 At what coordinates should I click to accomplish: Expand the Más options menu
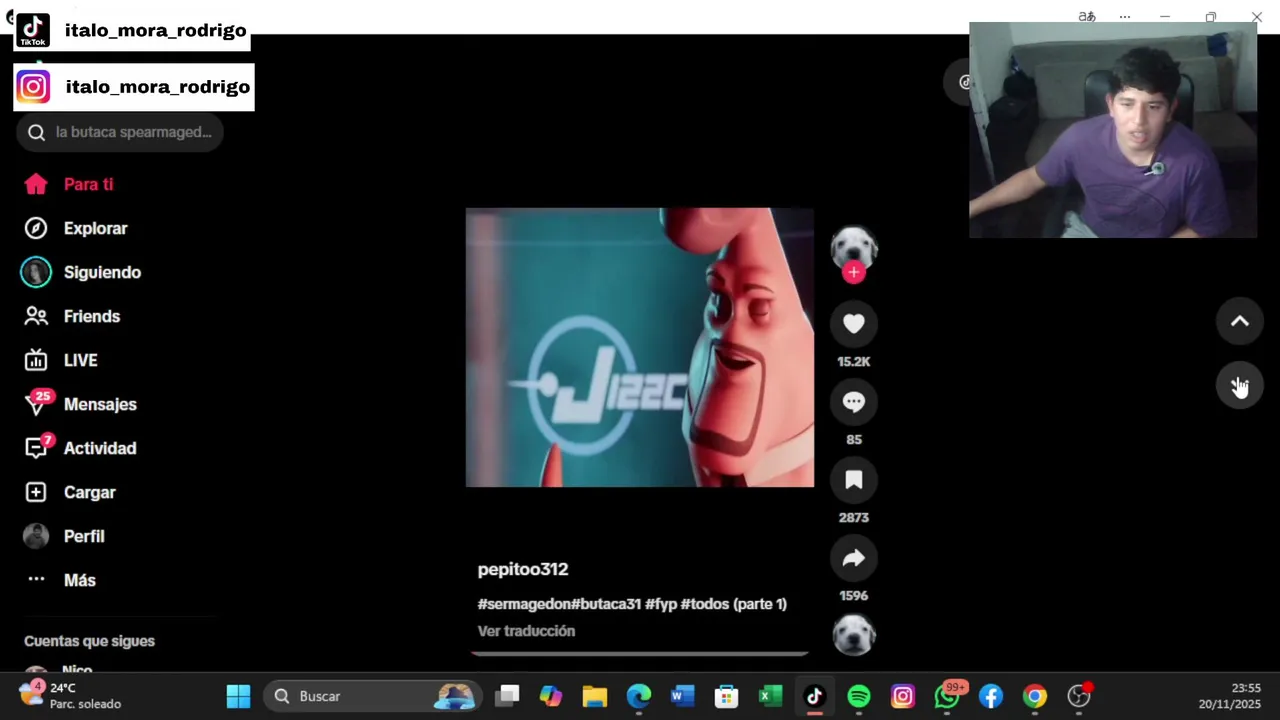60,580
